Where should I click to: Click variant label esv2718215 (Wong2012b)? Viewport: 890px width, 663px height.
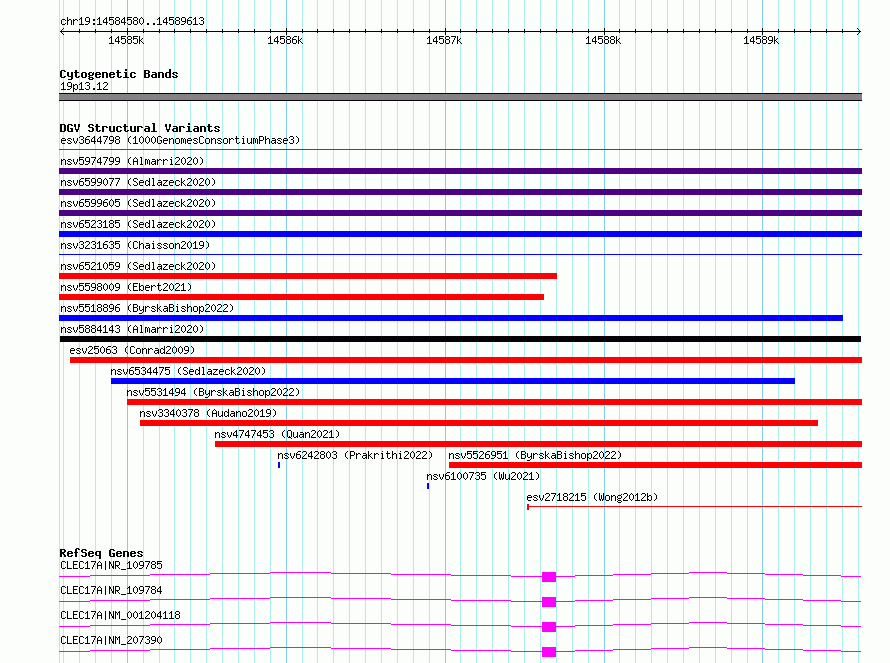coord(592,497)
